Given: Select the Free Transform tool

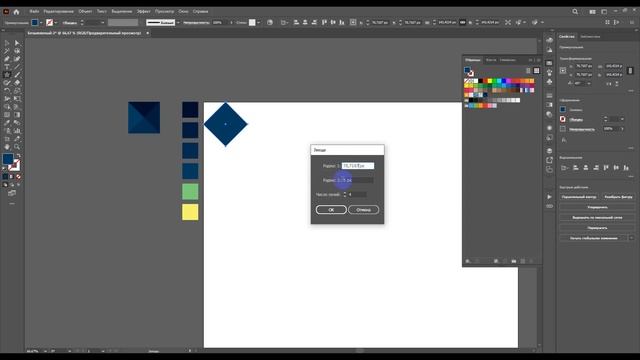Looking at the screenshot, I should (17, 99).
